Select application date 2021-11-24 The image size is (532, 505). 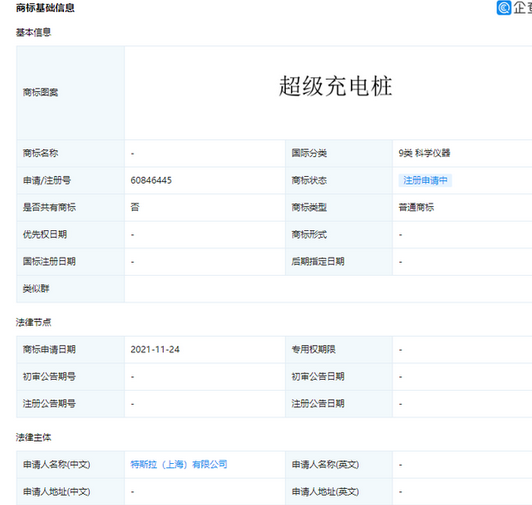155,350
